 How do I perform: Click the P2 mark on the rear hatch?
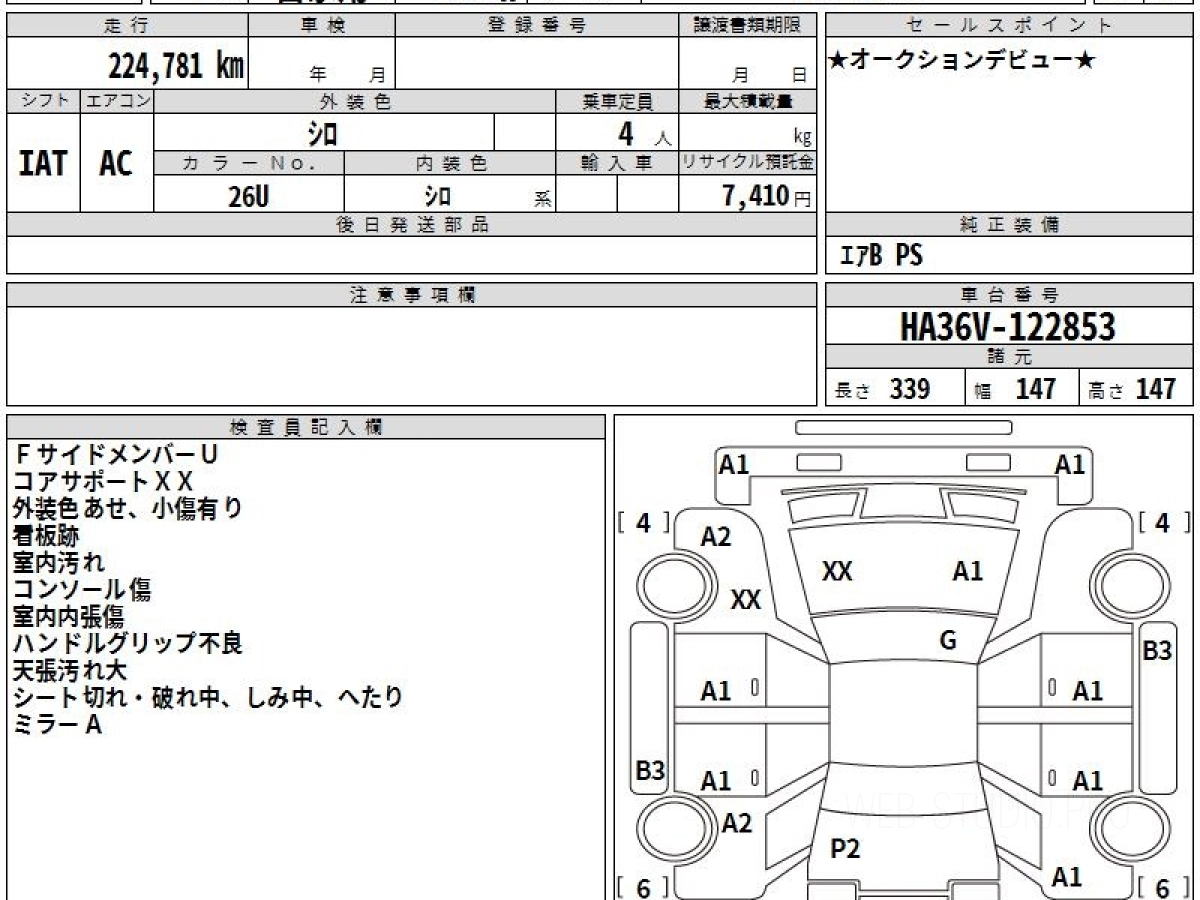(x=846, y=849)
